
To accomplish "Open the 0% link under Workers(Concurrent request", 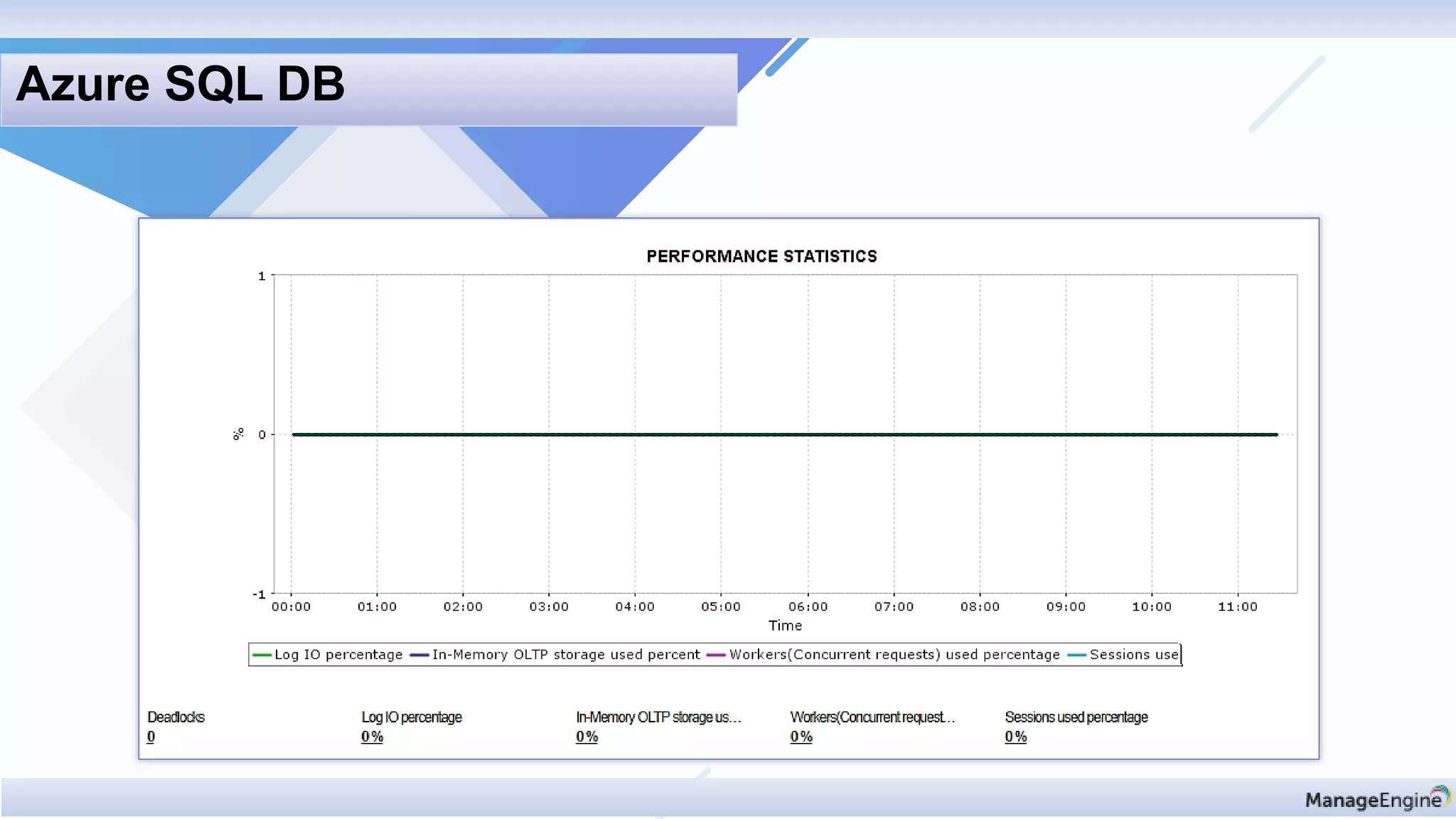I will [x=801, y=737].
